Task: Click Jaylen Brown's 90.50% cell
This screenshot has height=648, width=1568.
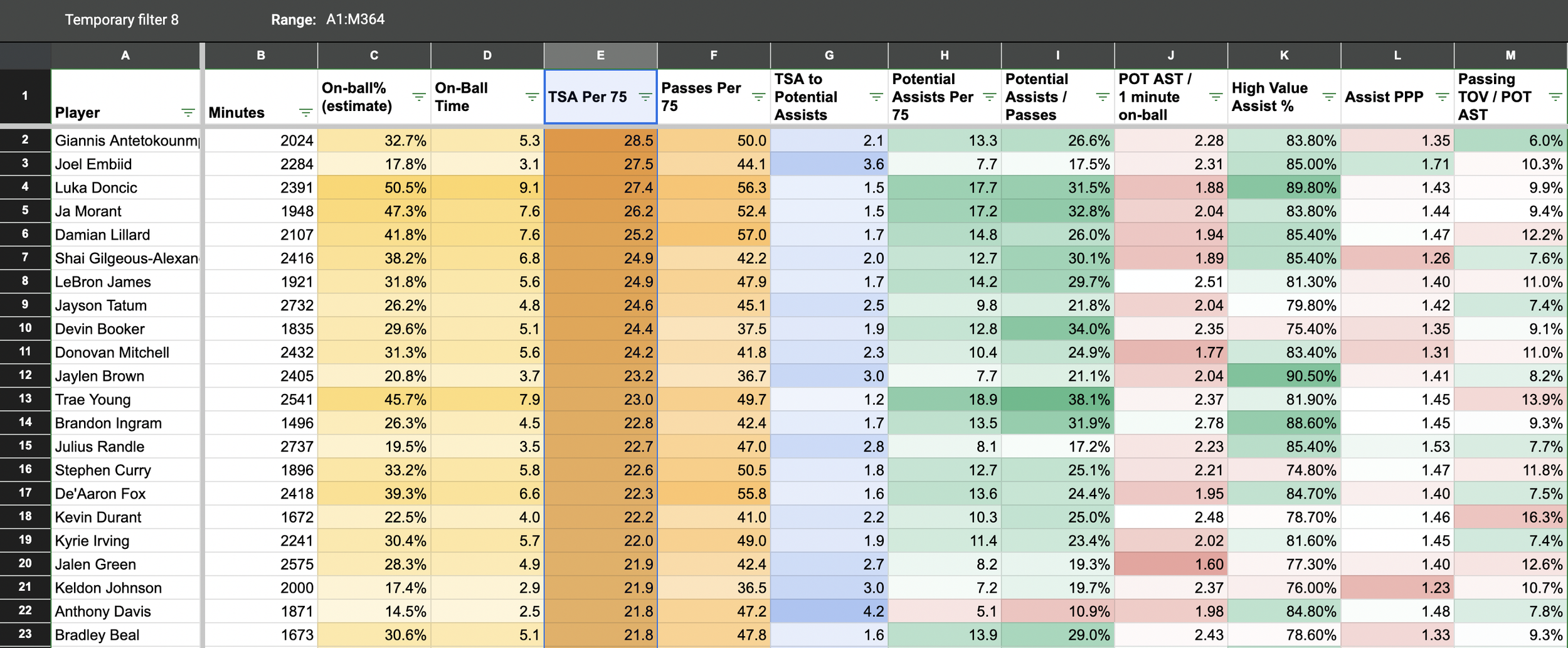Action: click(x=1284, y=376)
